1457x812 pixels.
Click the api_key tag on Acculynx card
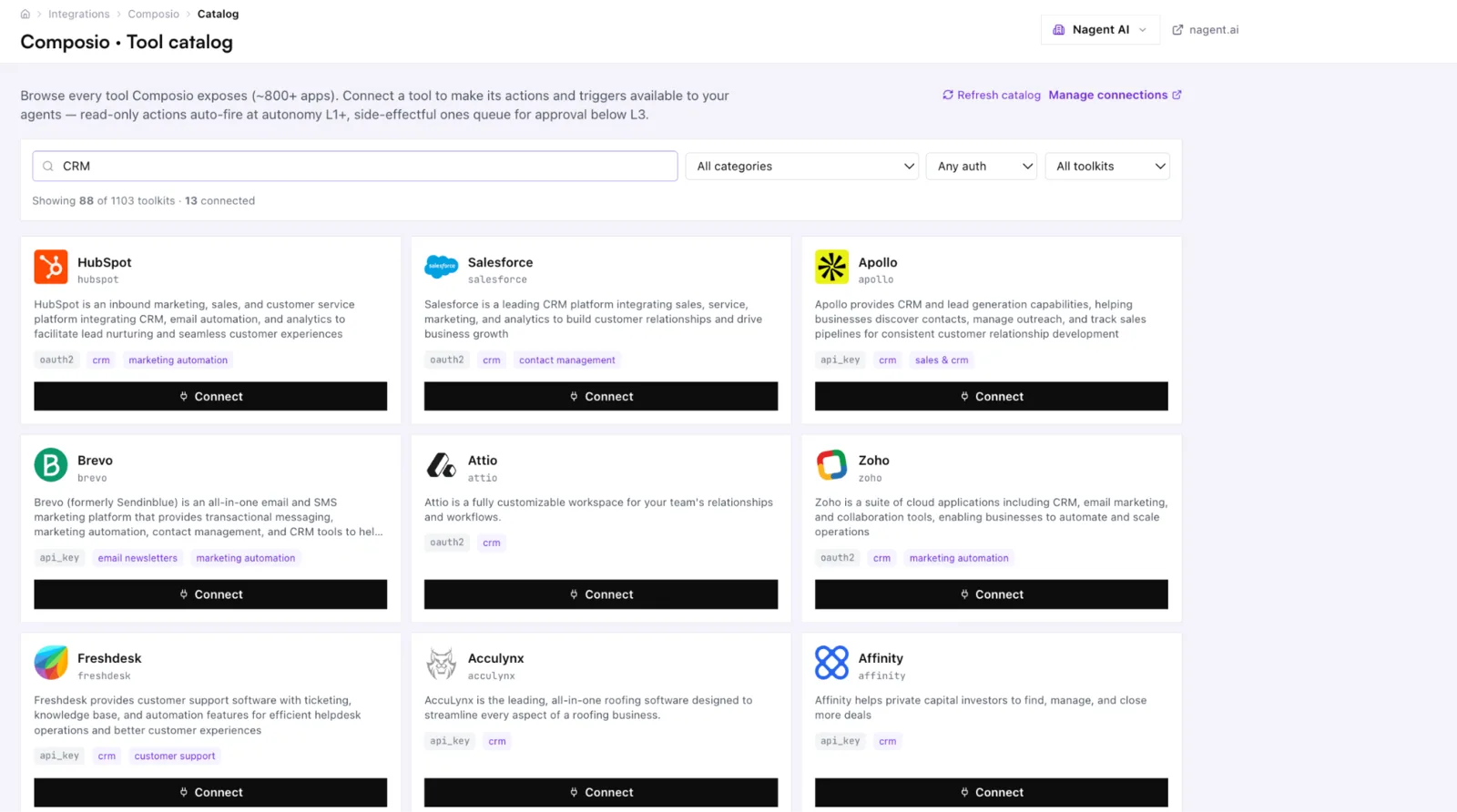click(450, 741)
